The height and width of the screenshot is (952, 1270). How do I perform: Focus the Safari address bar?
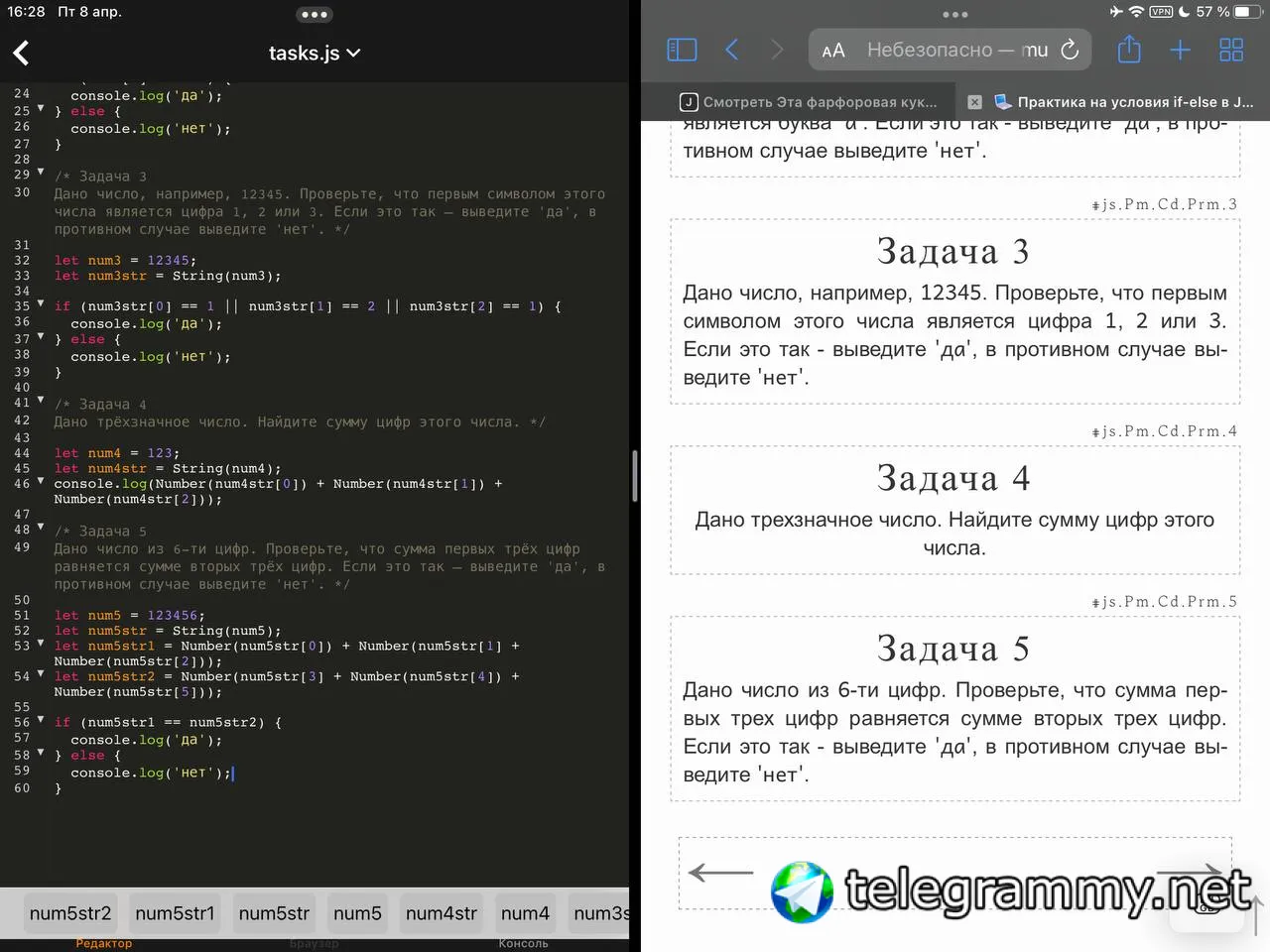point(951,50)
